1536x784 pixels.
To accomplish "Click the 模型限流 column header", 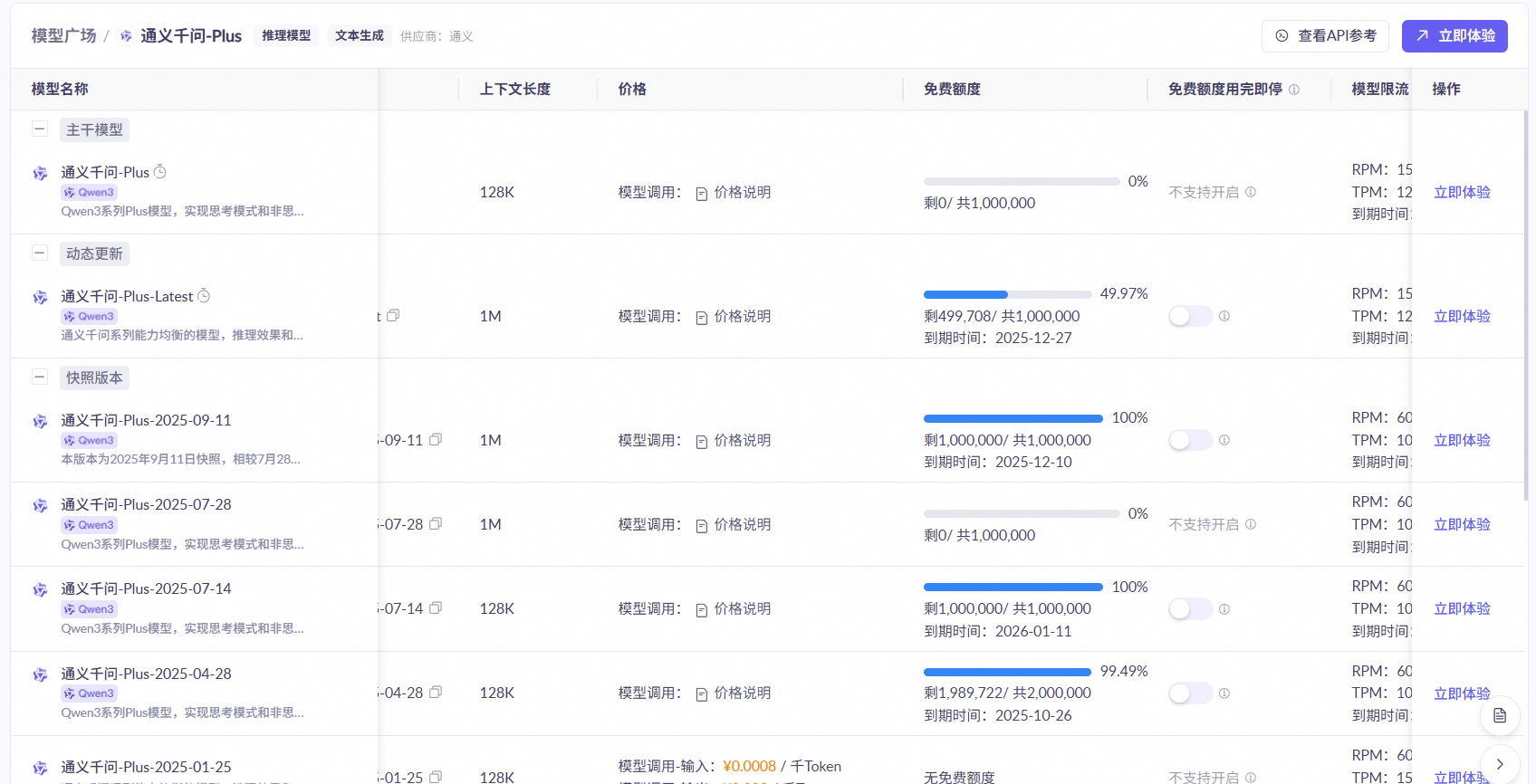I will [1380, 89].
